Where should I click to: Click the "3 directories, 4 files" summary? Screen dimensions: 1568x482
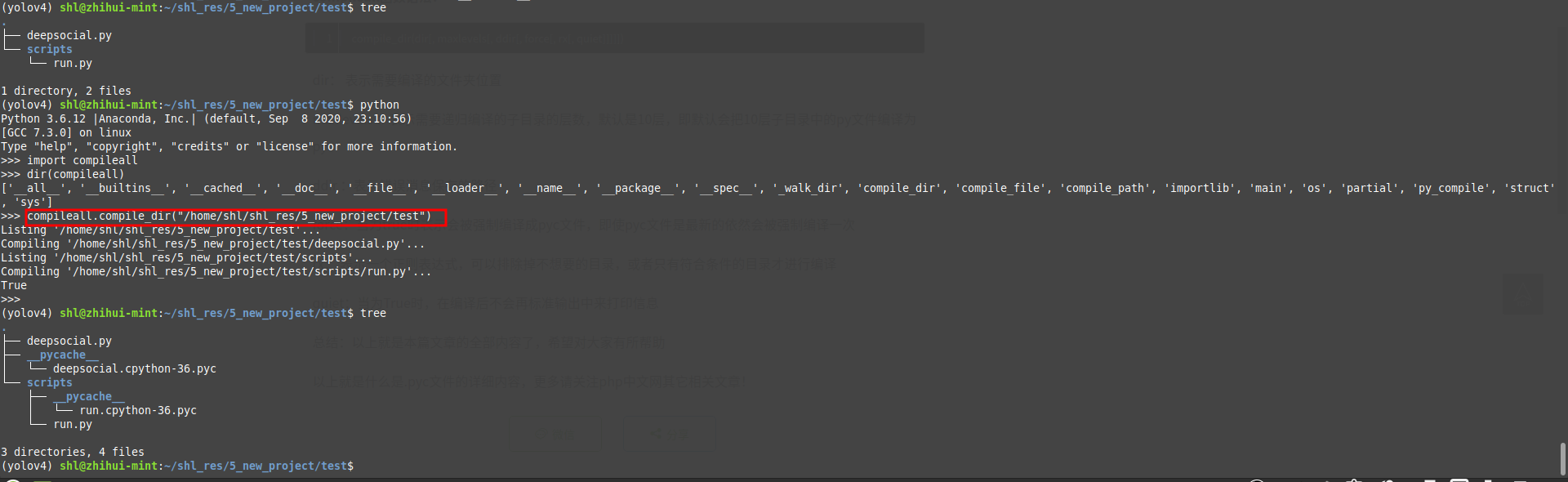pyautogui.click(x=73, y=453)
